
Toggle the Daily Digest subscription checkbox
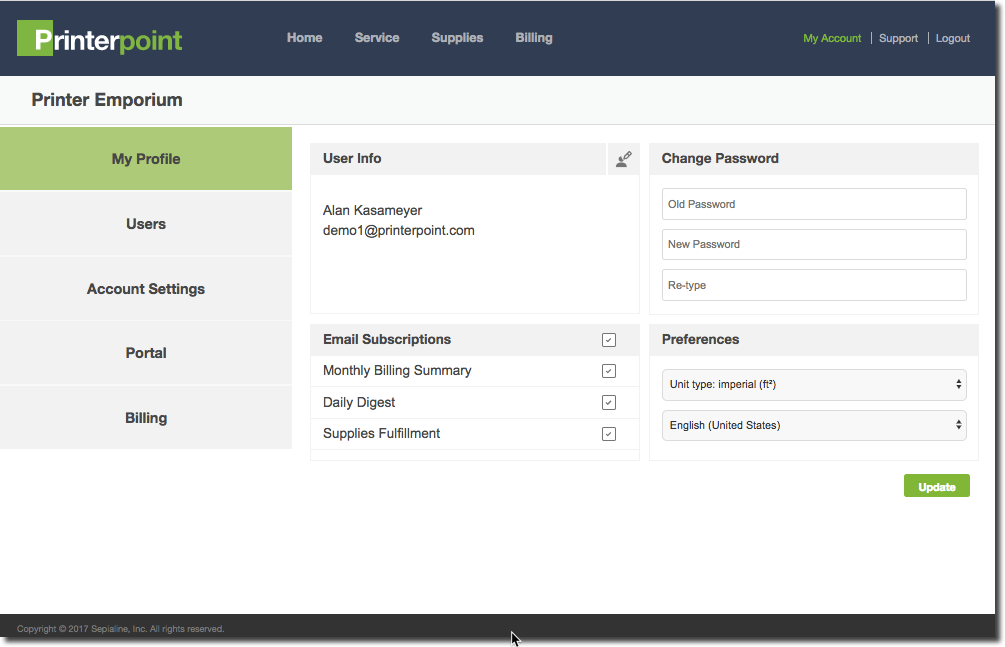click(609, 403)
